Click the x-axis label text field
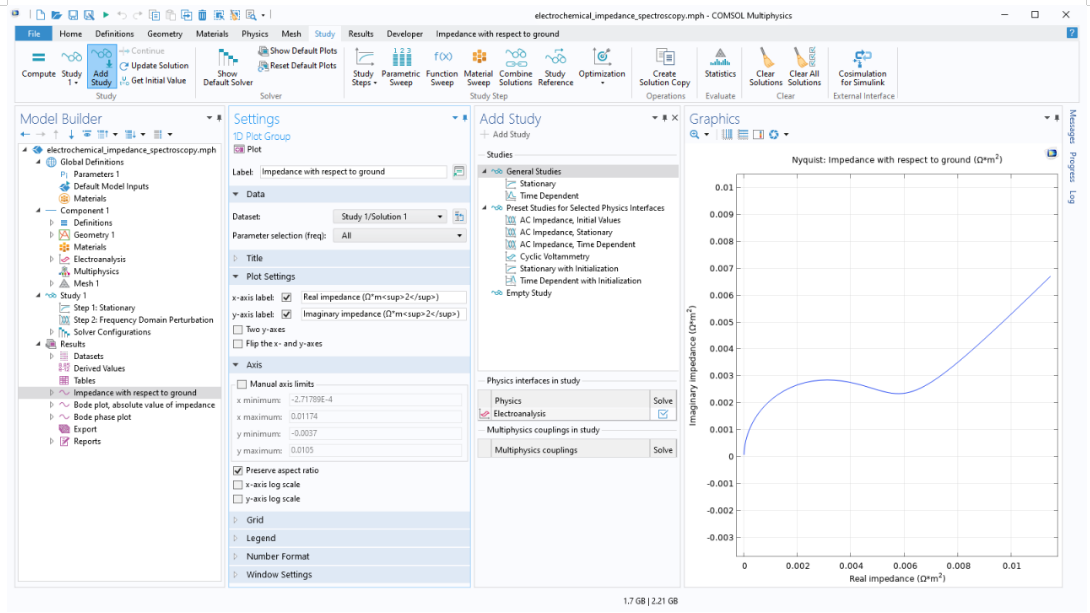Image resolution: width=1090 pixels, height=613 pixels. coord(383,297)
